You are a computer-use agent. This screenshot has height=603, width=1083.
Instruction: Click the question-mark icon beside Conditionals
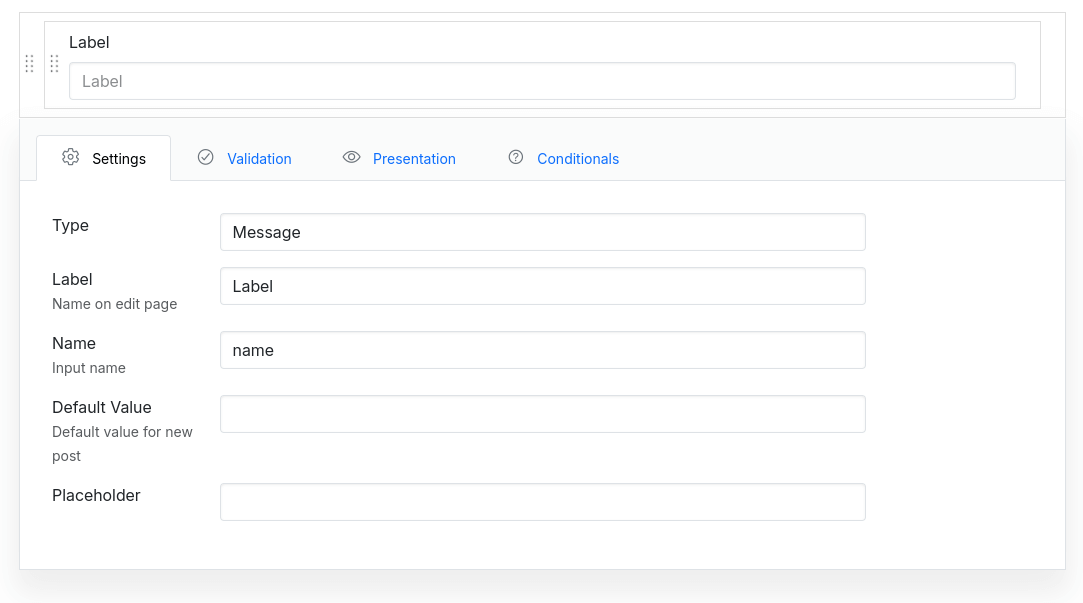click(x=516, y=157)
